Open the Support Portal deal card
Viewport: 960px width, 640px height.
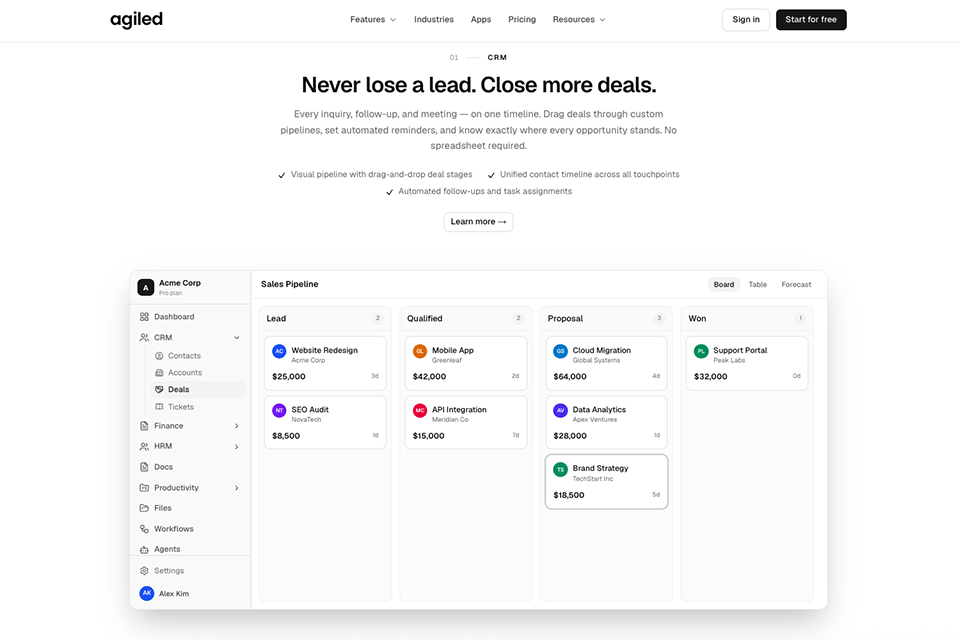click(747, 363)
